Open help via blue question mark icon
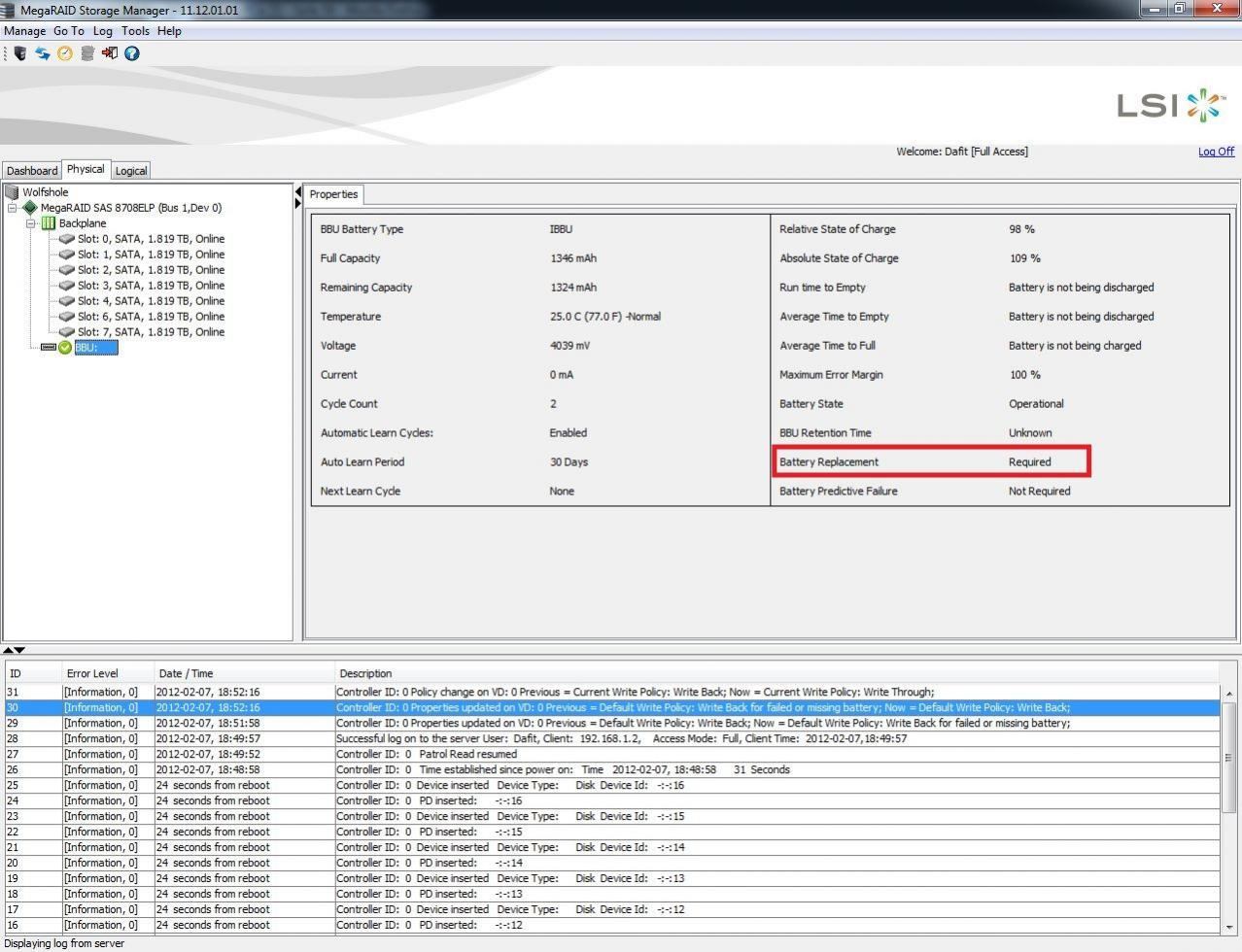Image resolution: width=1242 pixels, height=952 pixels. (x=132, y=53)
